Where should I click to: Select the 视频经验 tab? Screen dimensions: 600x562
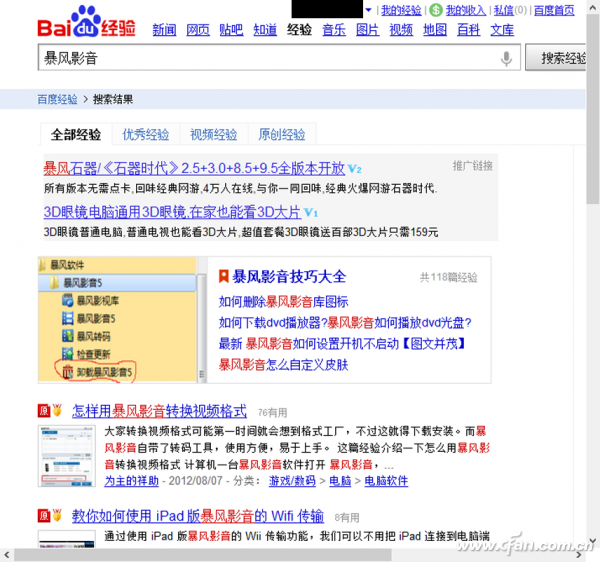(214, 134)
